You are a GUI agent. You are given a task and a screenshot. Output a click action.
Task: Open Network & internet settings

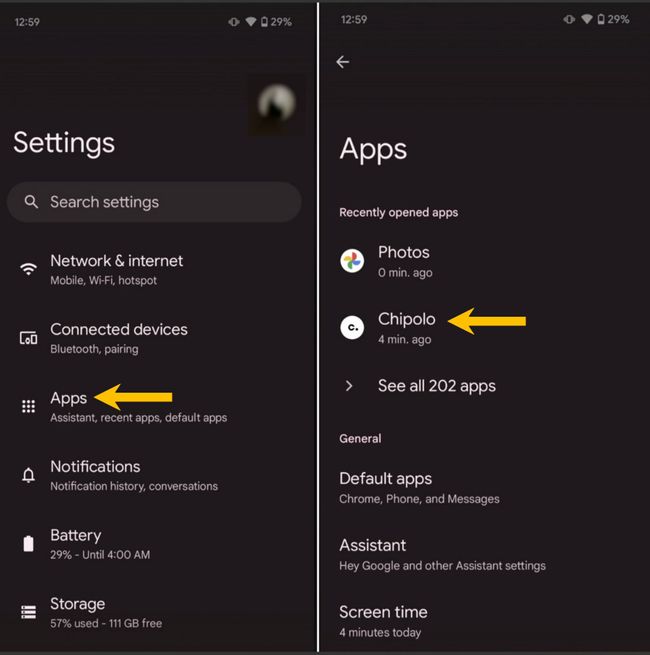158,269
